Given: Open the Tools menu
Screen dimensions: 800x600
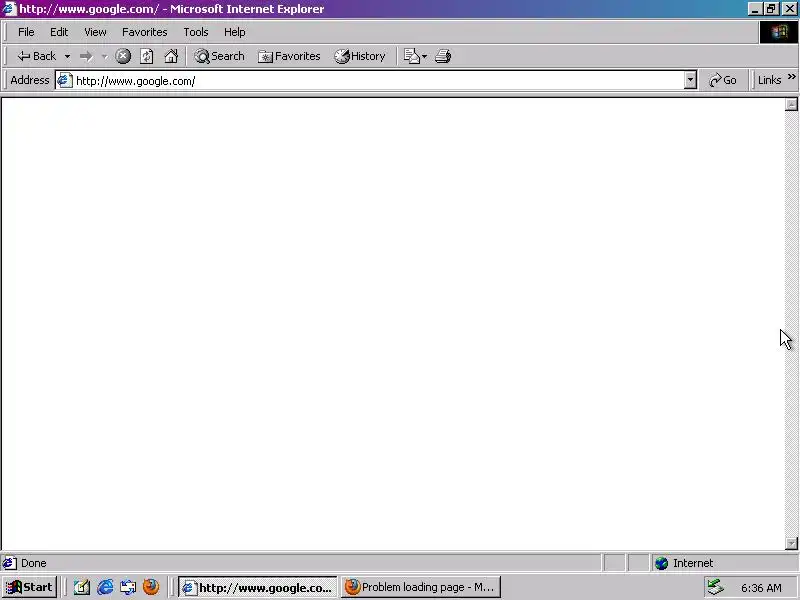Looking at the screenshot, I should click(x=196, y=32).
